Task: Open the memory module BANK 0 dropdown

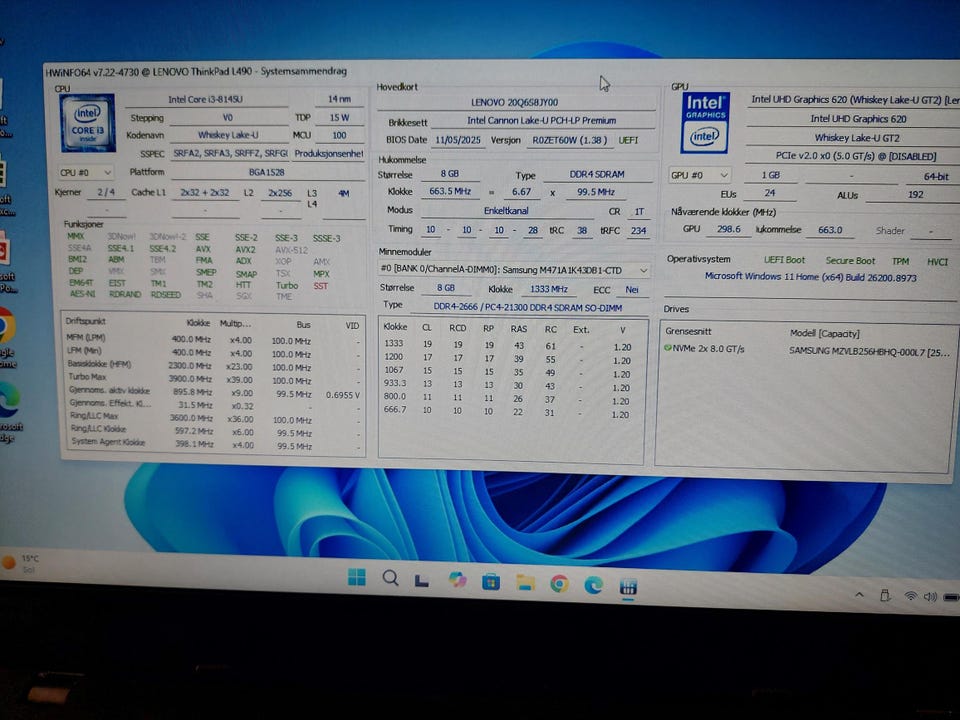Action: coord(514,269)
